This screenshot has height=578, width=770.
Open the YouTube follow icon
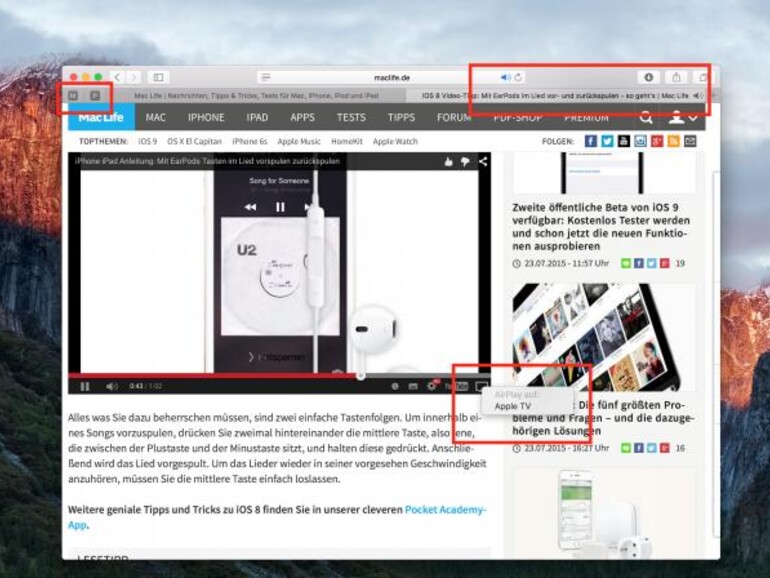pyautogui.click(x=624, y=141)
